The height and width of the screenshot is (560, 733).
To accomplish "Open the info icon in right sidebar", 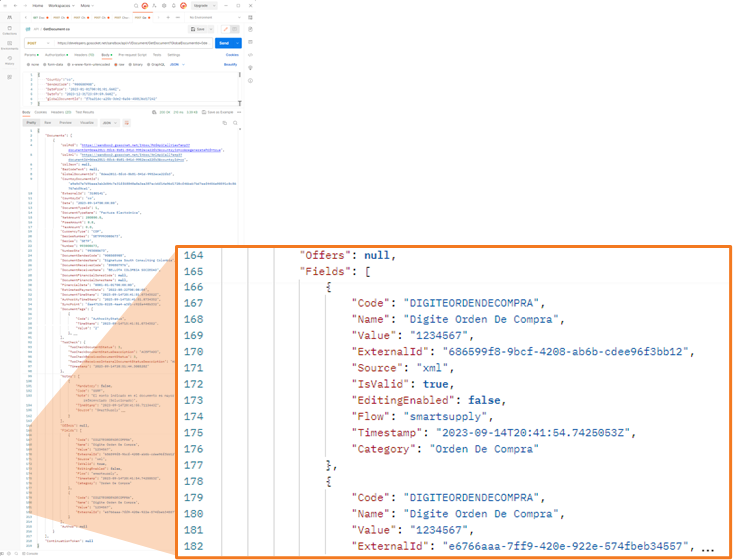I will click(x=250, y=80).
